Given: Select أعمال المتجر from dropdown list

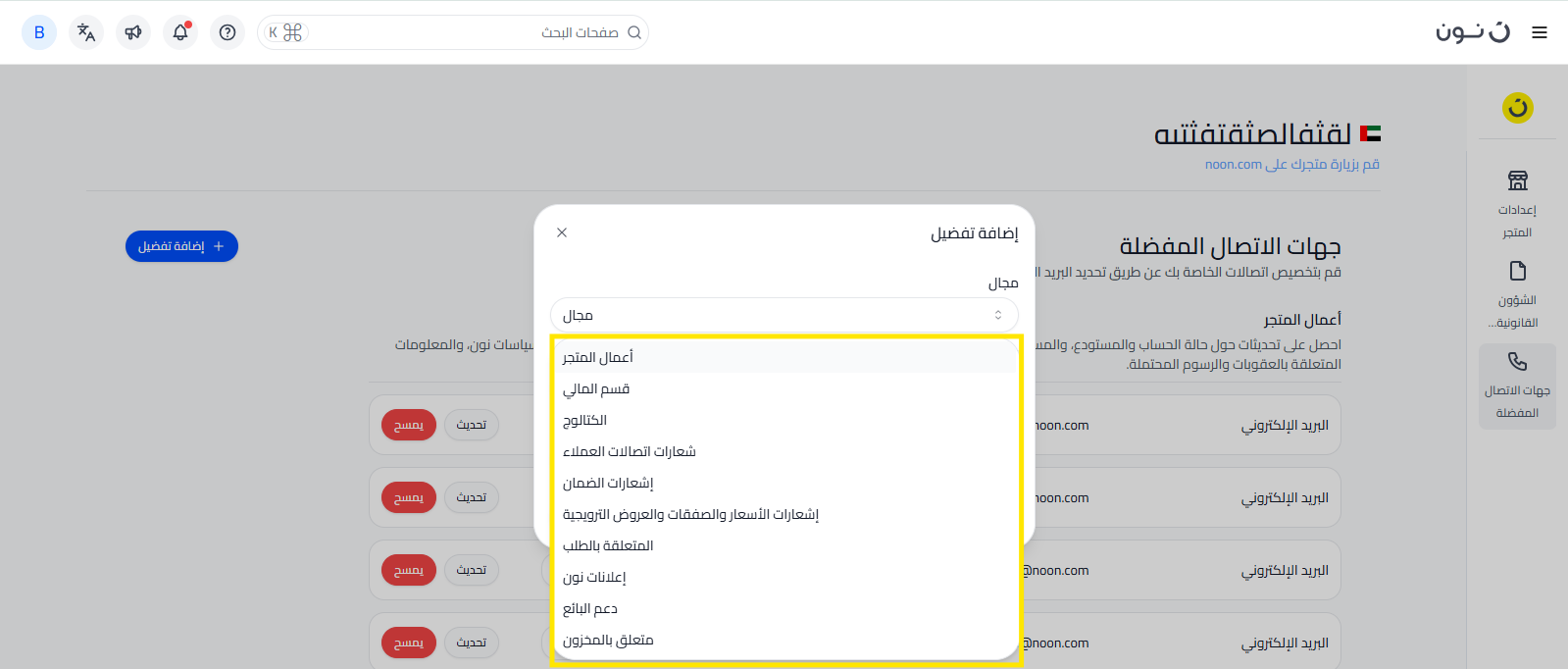Looking at the screenshot, I should click(x=598, y=357).
